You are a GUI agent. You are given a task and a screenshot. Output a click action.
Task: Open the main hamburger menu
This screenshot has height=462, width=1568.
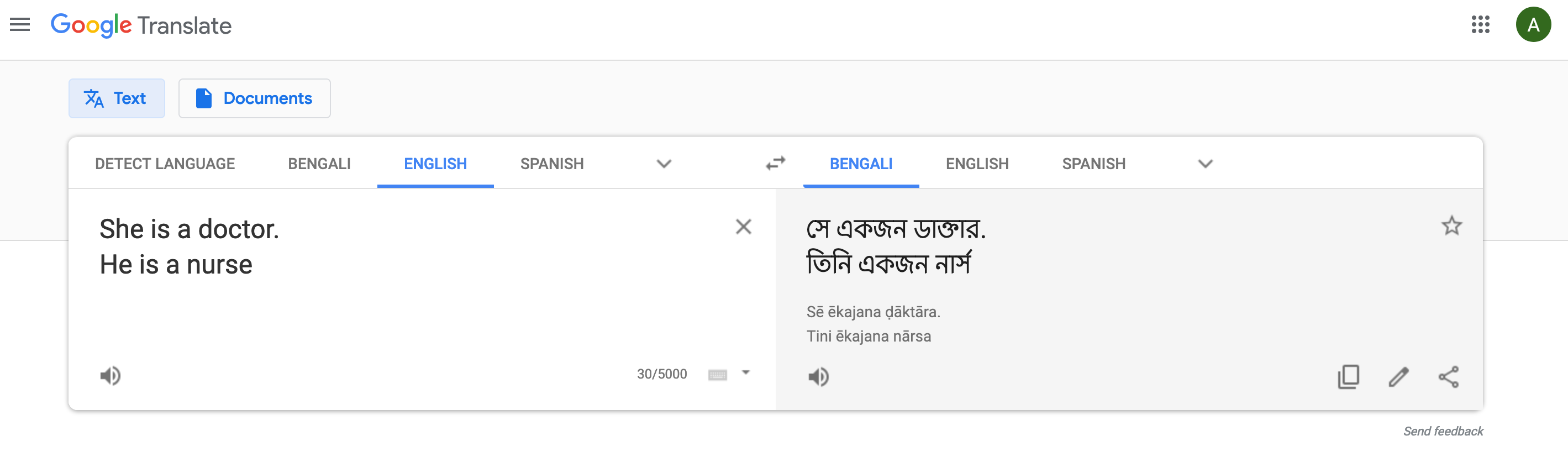pos(20,25)
